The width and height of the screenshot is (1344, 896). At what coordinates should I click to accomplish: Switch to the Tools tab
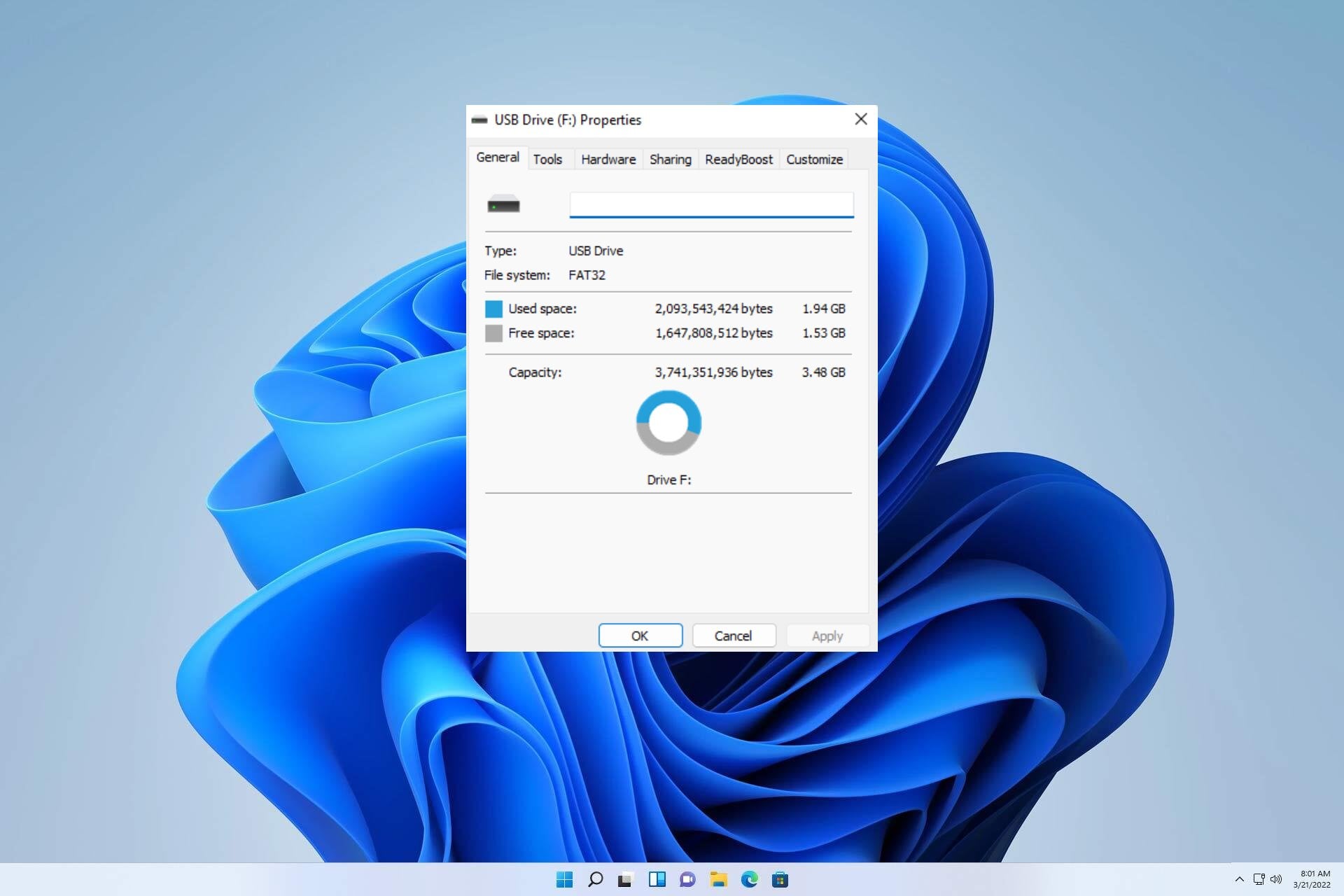[547, 160]
